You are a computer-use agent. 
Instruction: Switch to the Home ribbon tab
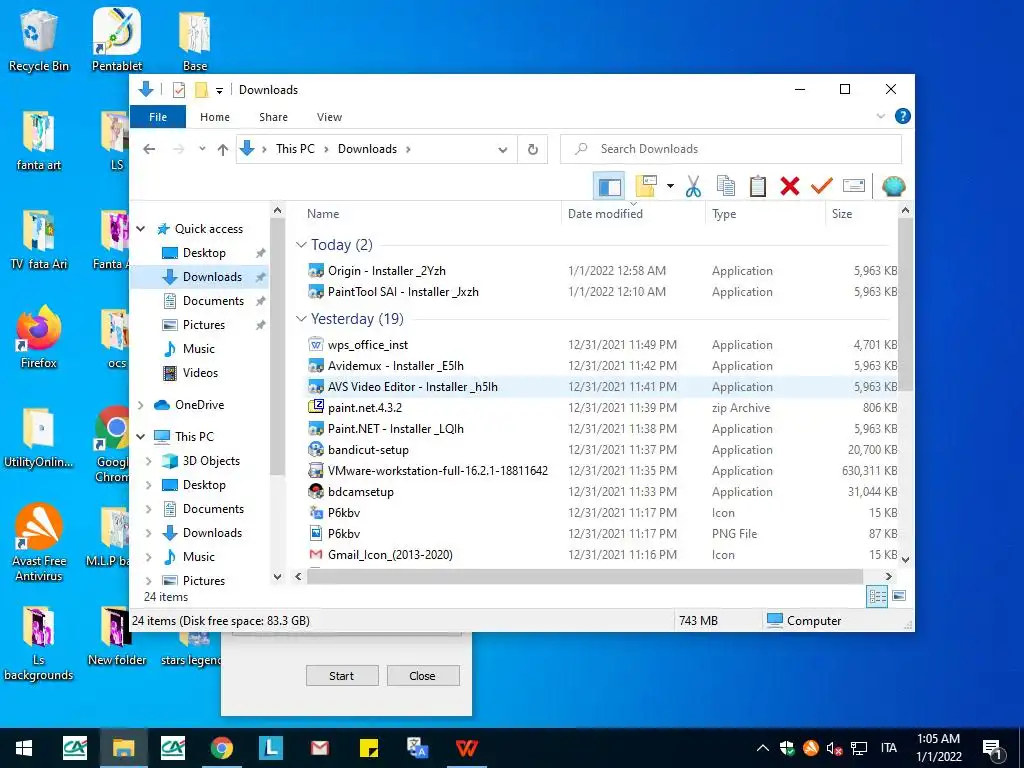click(x=215, y=117)
